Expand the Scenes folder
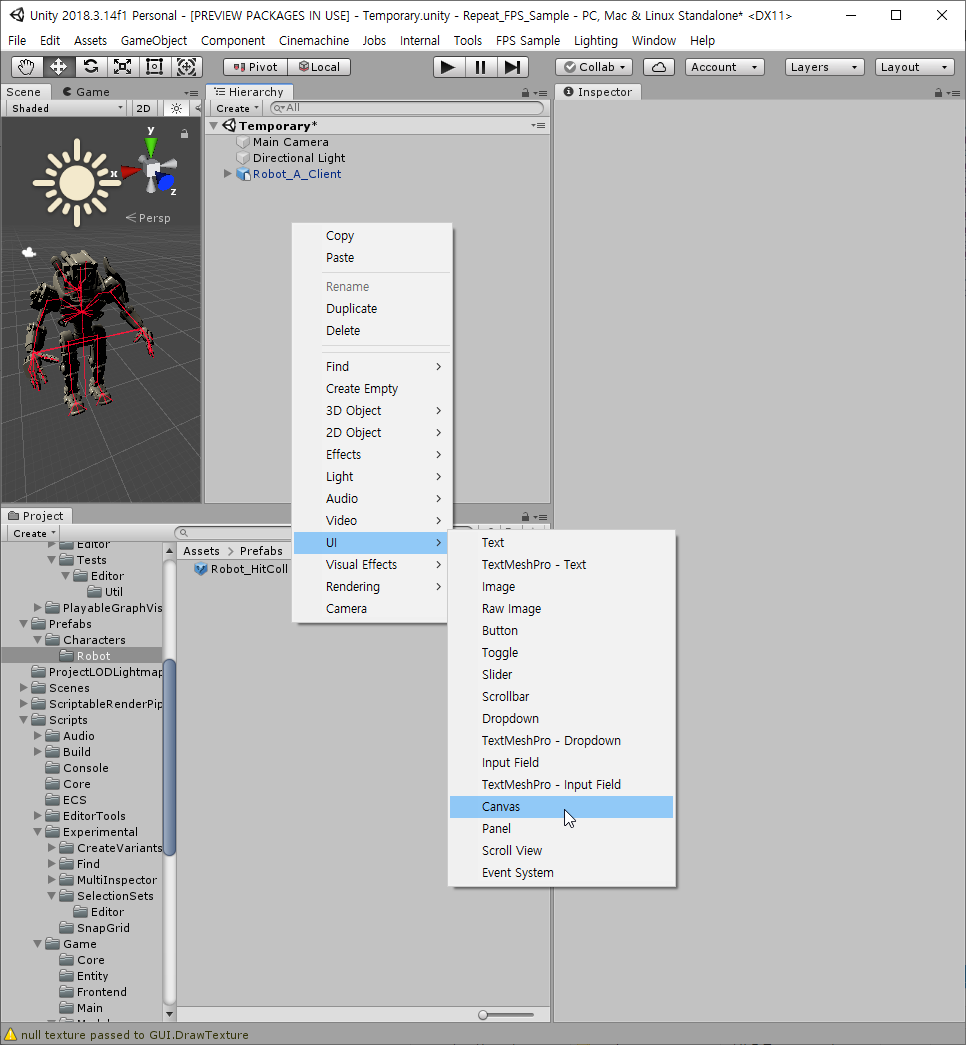This screenshot has height=1045, width=966. click(x=24, y=687)
